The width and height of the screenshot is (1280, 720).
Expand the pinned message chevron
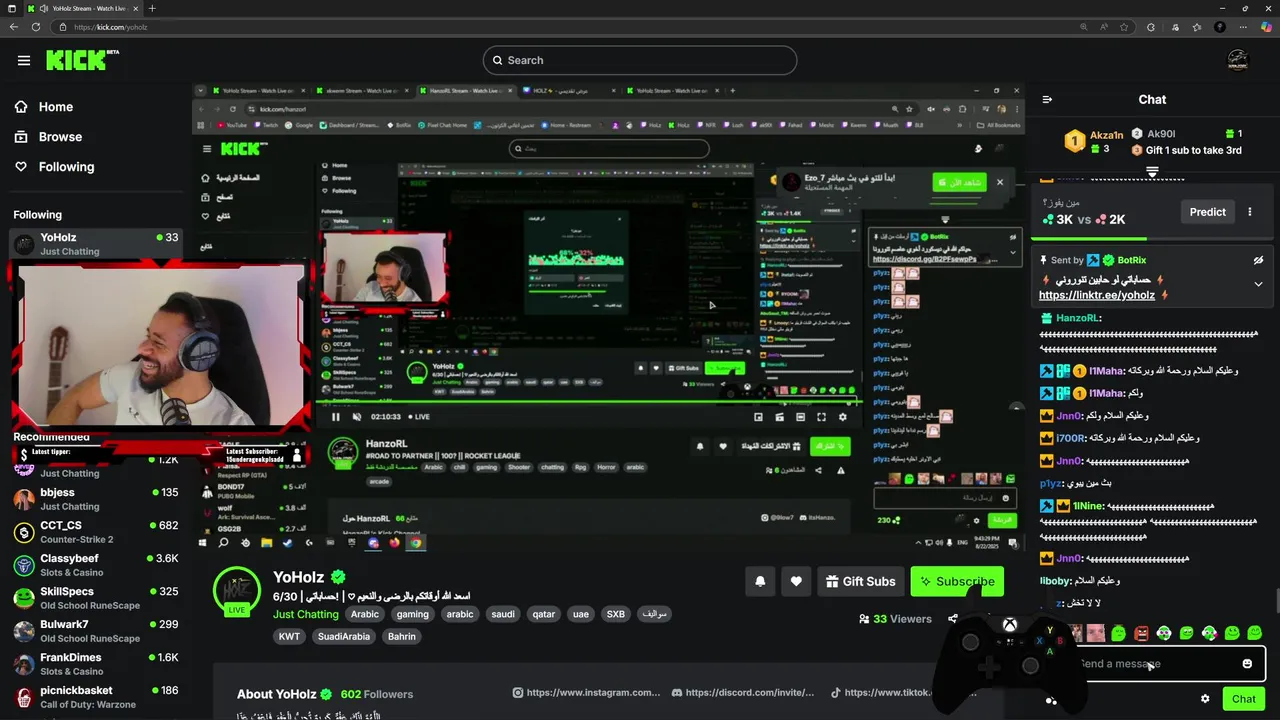1259,284
